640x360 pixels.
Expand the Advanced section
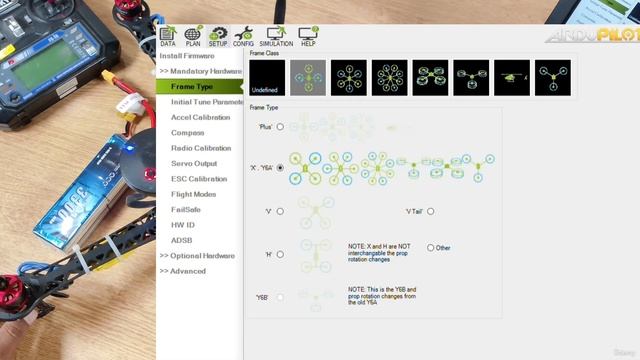pyautogui.click(x=182, y=271)
